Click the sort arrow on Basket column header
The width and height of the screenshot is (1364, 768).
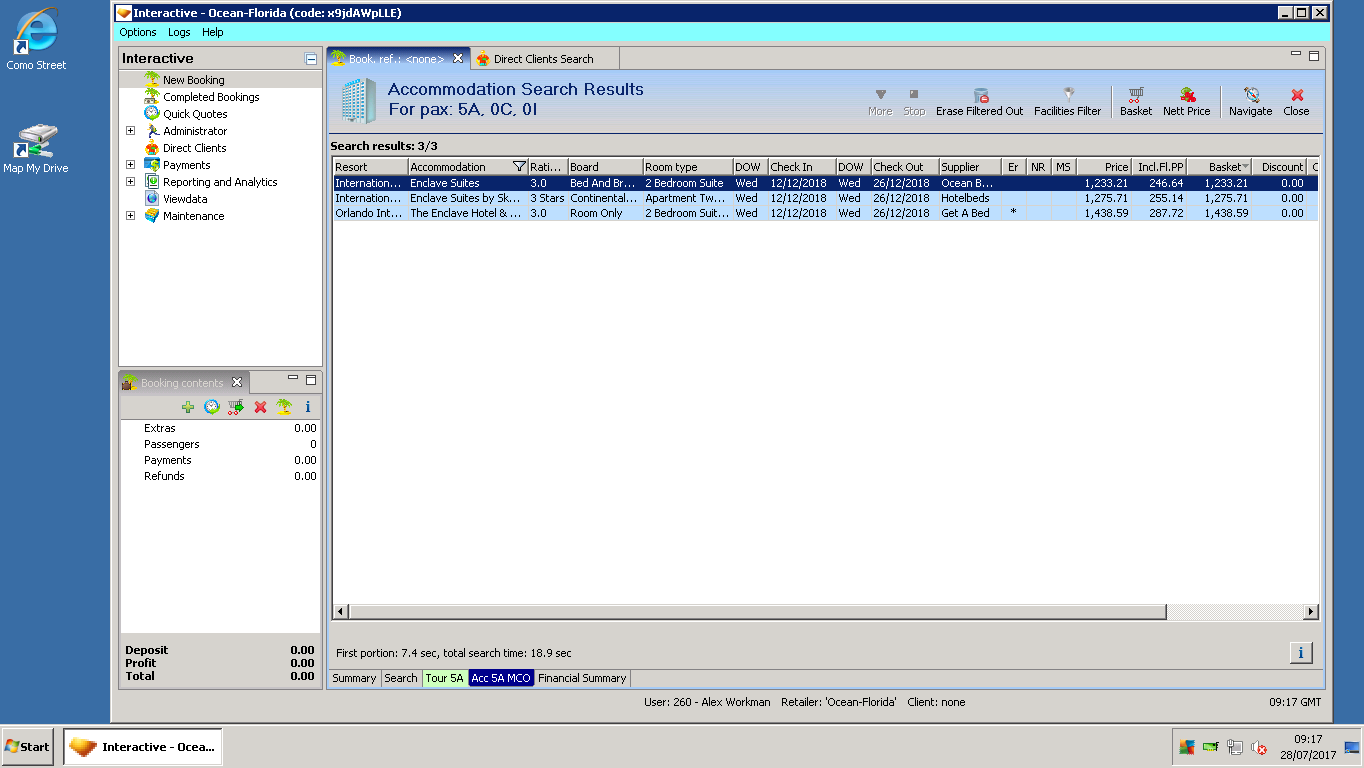[x=1245, y=167]
